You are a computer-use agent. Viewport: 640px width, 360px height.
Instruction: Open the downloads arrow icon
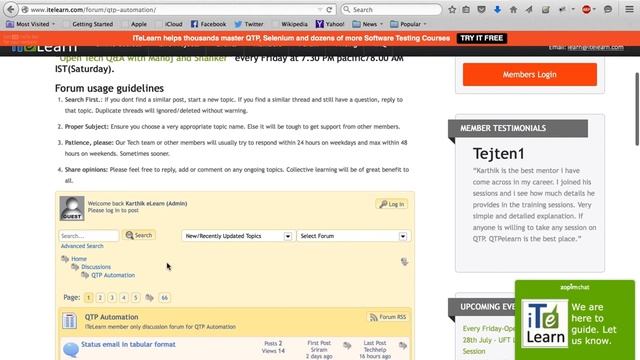[497, 9]
